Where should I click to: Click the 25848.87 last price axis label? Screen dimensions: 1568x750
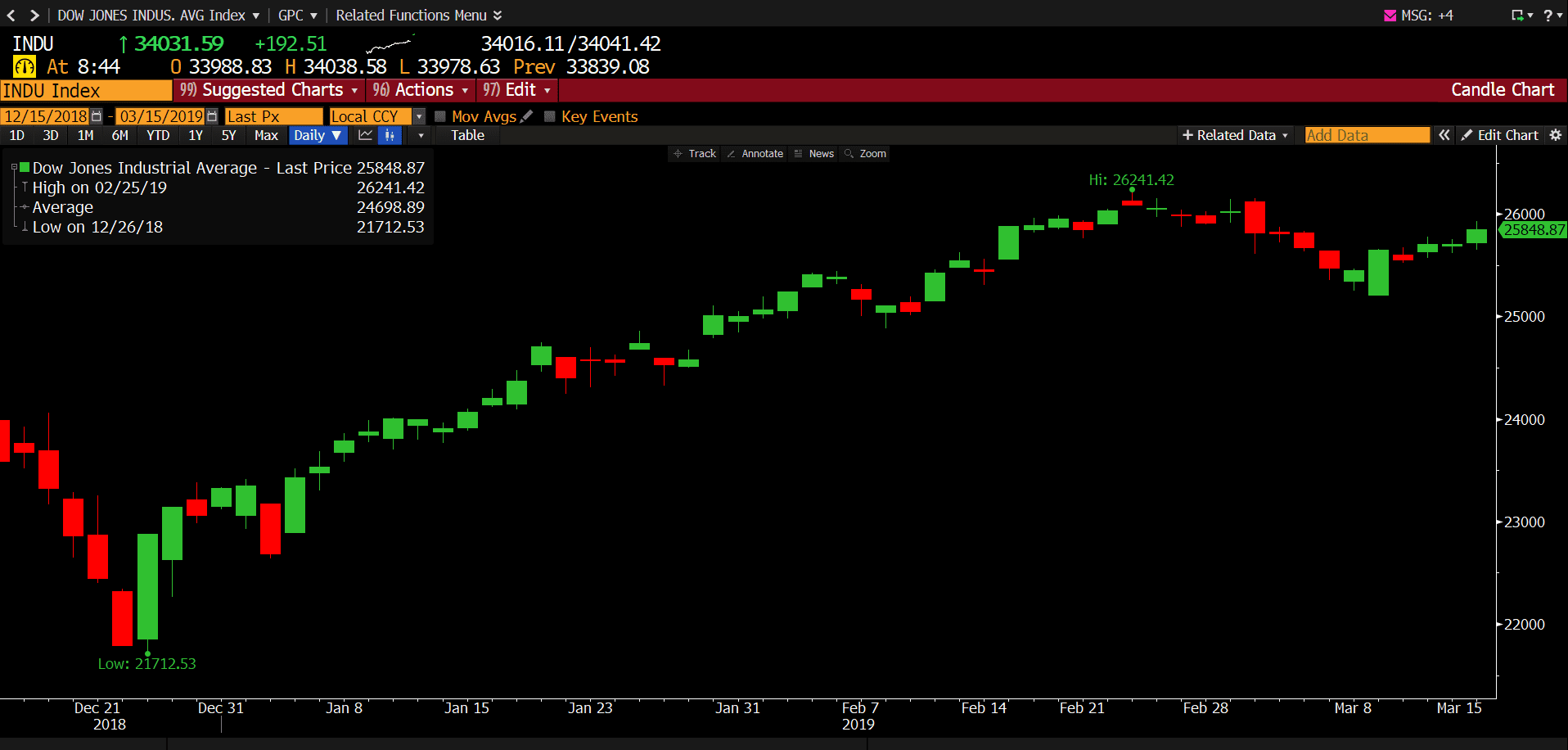coord(1534,230)
